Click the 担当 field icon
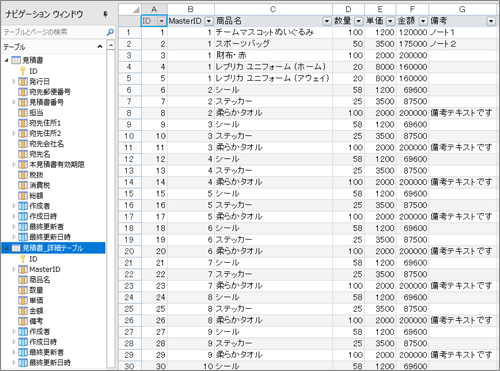This screenshot has height=371, width=500. coord(23,113)
